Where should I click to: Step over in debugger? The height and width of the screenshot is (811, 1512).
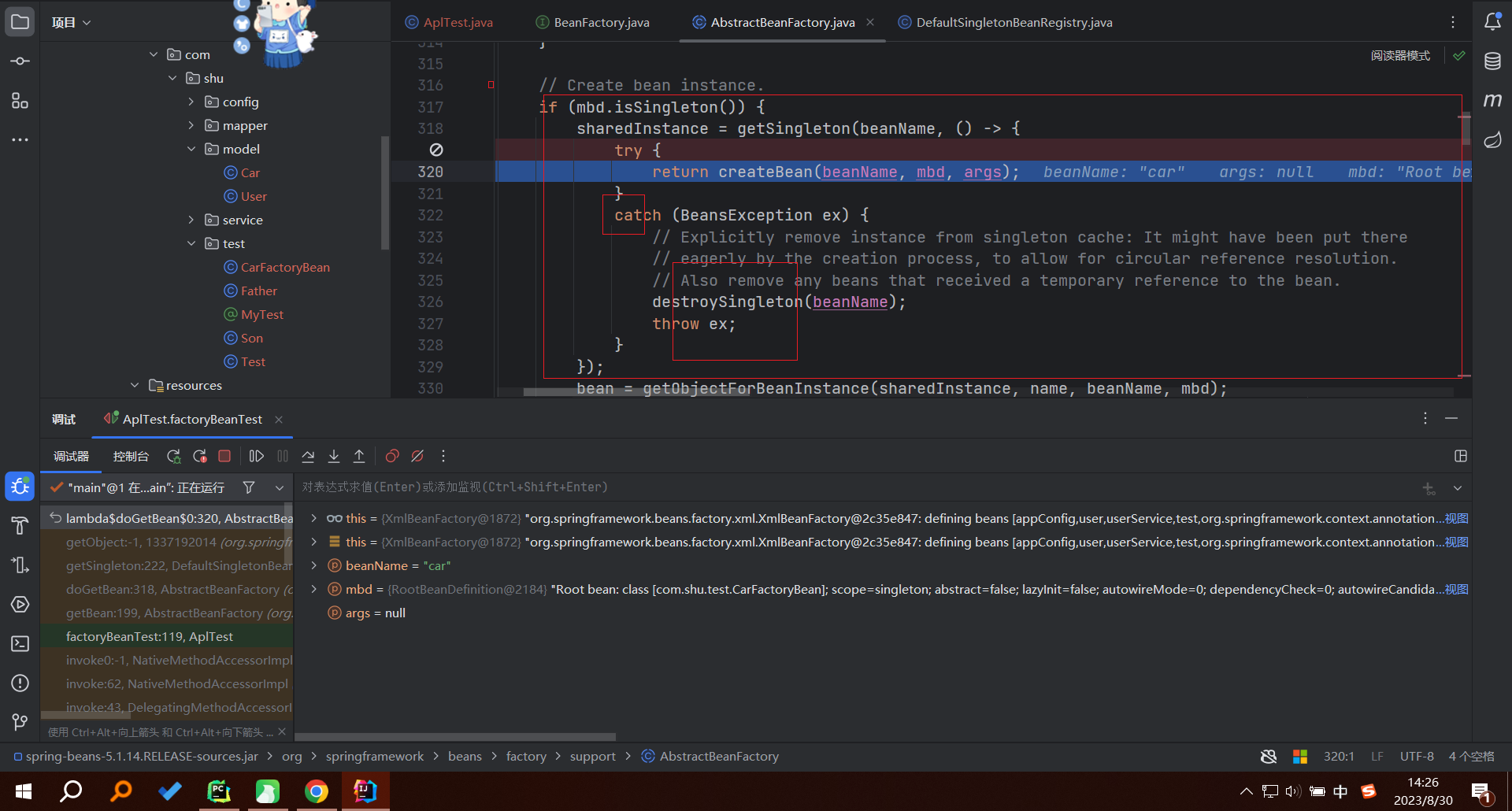click(308, 456)
